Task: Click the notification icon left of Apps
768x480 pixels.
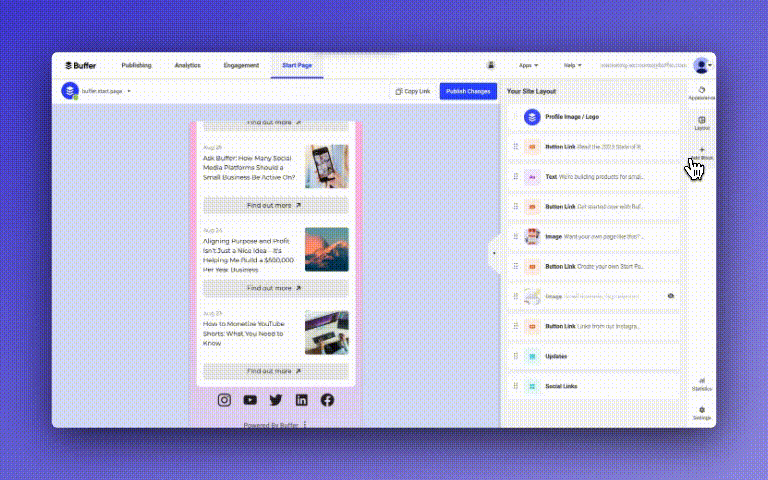Action: tap(491, 65)
